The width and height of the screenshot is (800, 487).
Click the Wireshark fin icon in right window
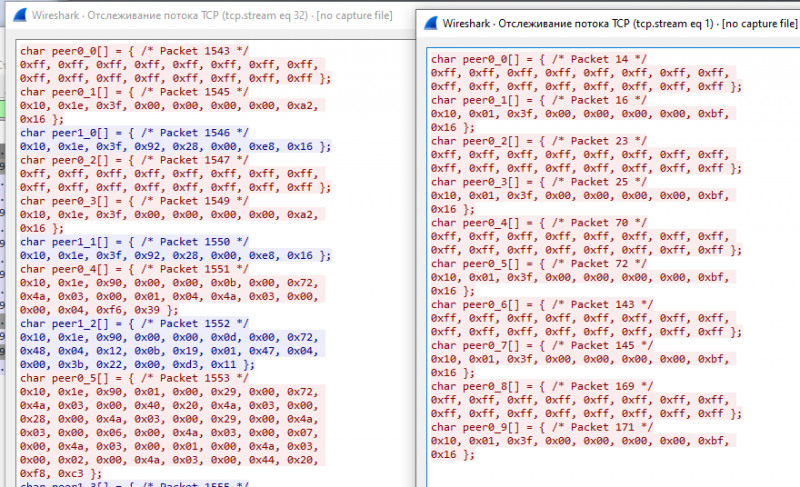(x=426, y=22)
